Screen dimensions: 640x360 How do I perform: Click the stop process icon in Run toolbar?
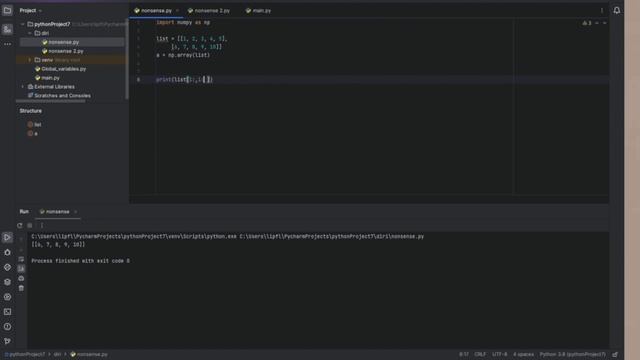[x=30, y=225]
